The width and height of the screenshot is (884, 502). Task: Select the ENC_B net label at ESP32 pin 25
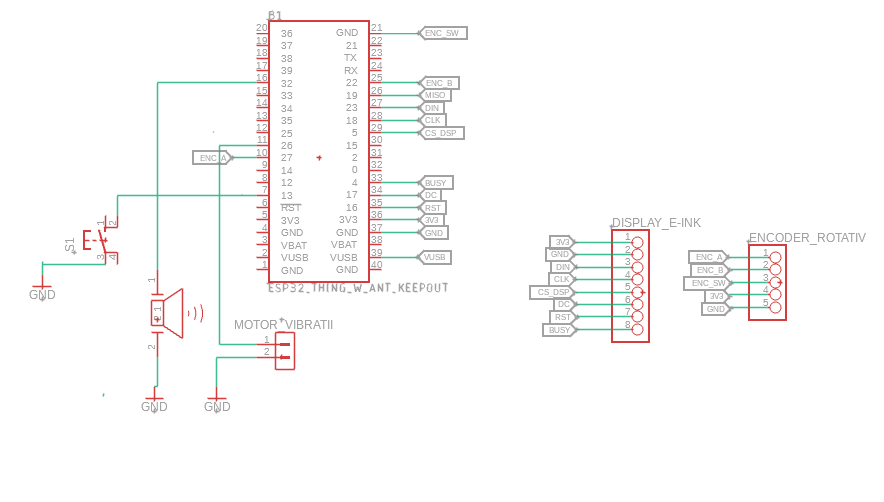tap(439, 83)
